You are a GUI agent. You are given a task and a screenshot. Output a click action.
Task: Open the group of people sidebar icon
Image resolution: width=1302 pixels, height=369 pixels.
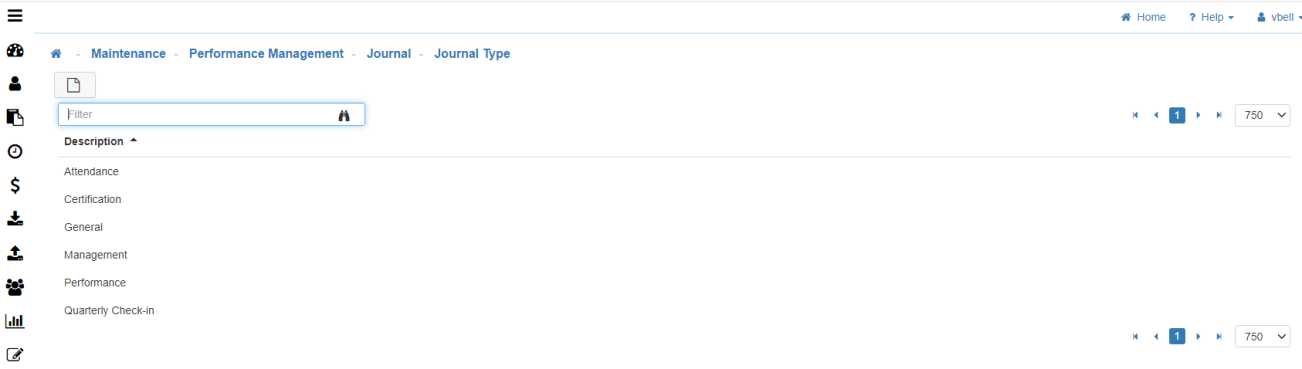coord(15,287)
